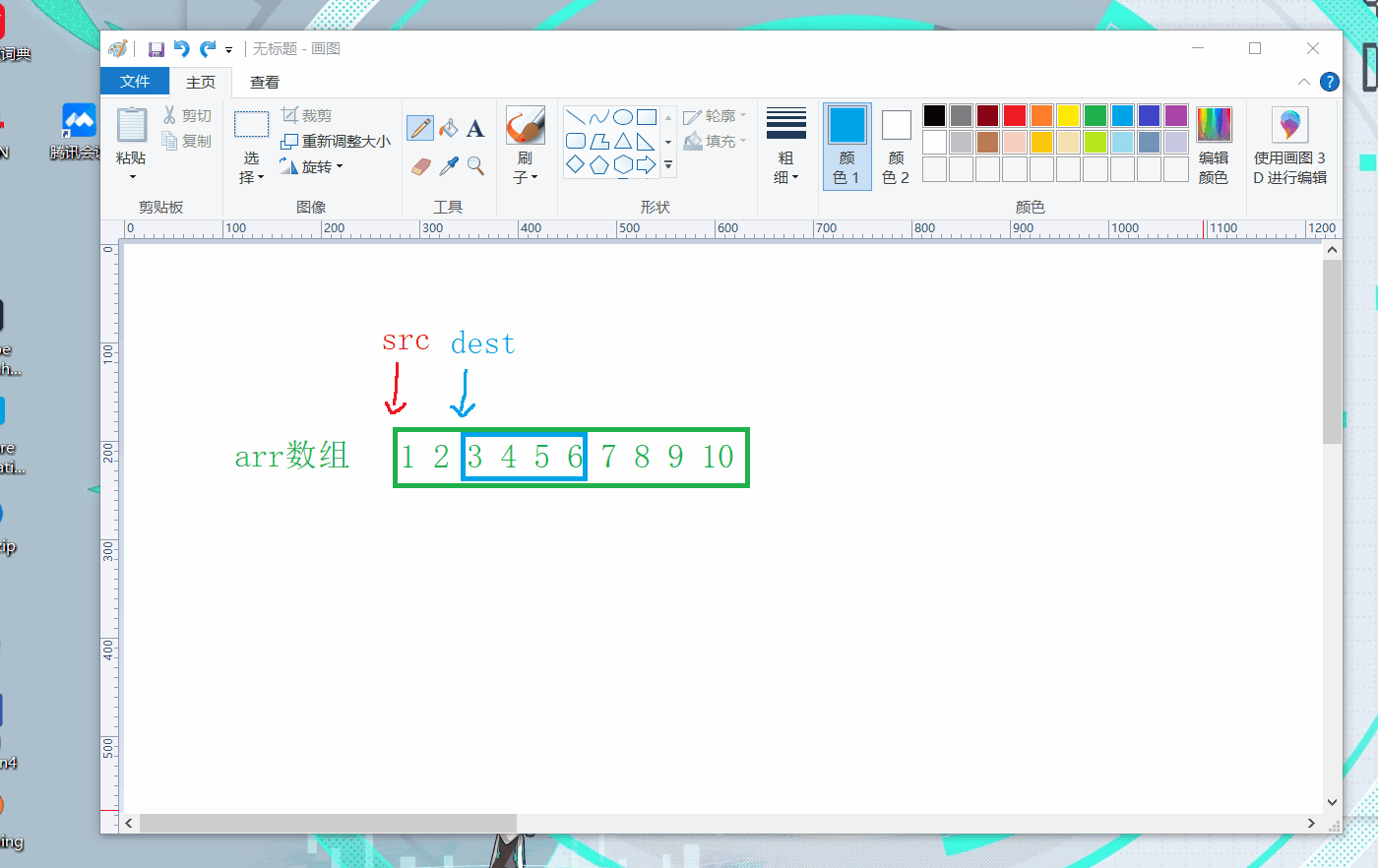Select Color 2 as active color
1378x868 pixels.
[x=896, y=146]
